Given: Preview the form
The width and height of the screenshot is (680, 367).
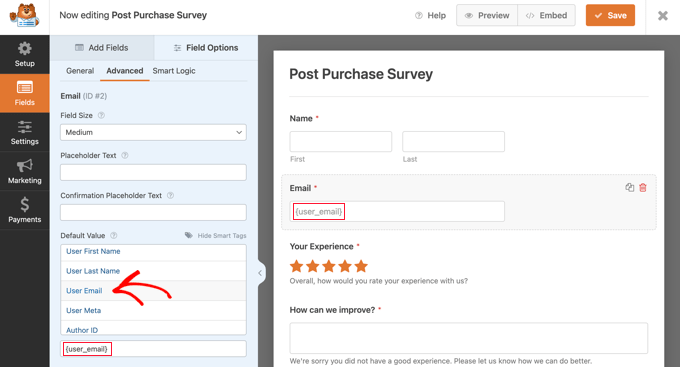Looking at the screenshot, I should coord(487,16).
